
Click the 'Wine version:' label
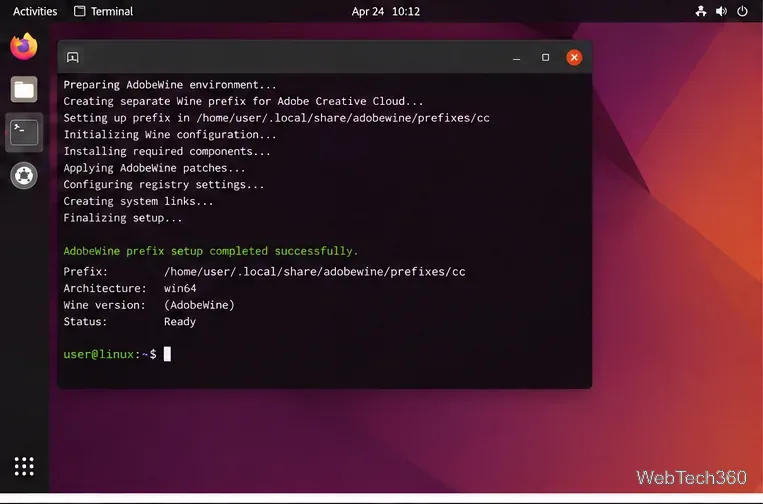click(104, 305)
